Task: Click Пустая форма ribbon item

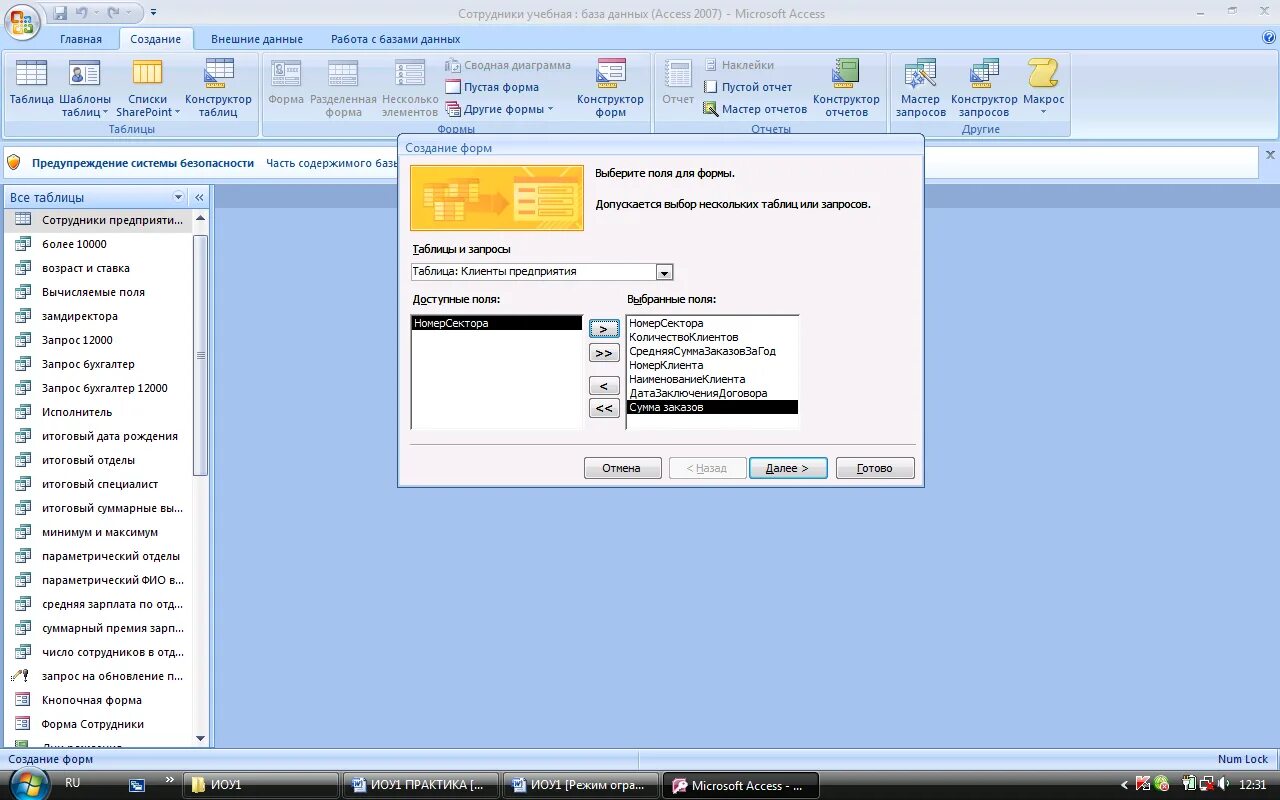Action: [x=492, y=87]
